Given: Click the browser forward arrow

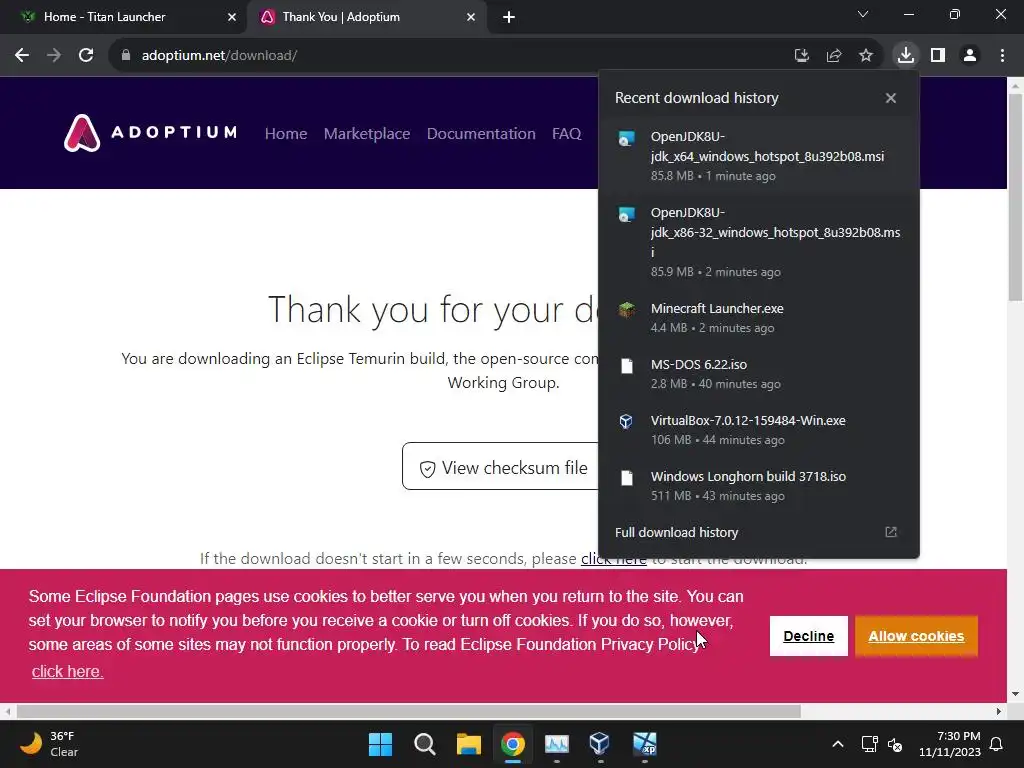Looking at the screenshot, I should coord(54,56).
